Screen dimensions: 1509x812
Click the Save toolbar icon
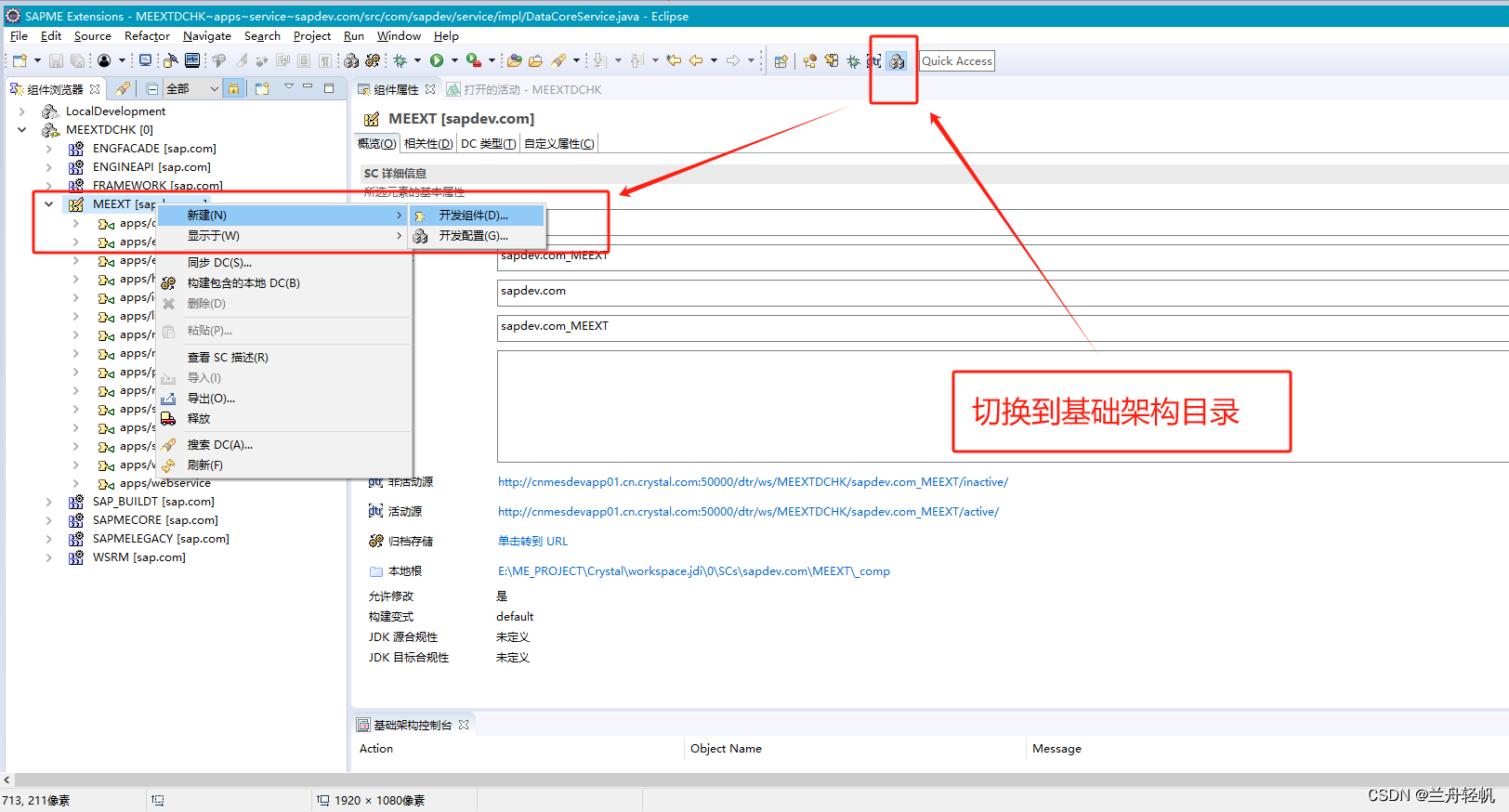(56, 60)
